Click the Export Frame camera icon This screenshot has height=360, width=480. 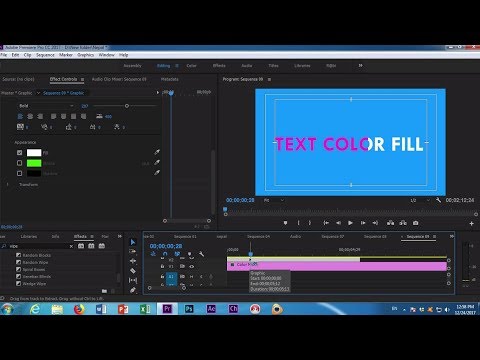[x=415, y=223]
